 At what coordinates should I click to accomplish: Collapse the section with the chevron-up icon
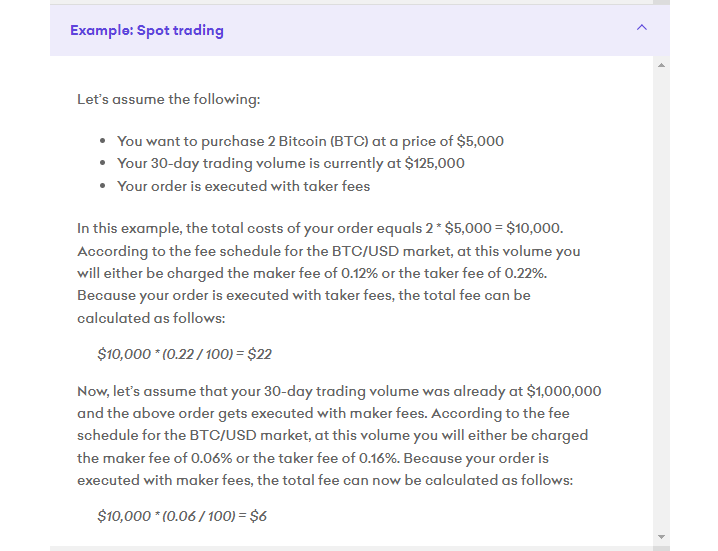pyautogui.click(x=642, y=27)
